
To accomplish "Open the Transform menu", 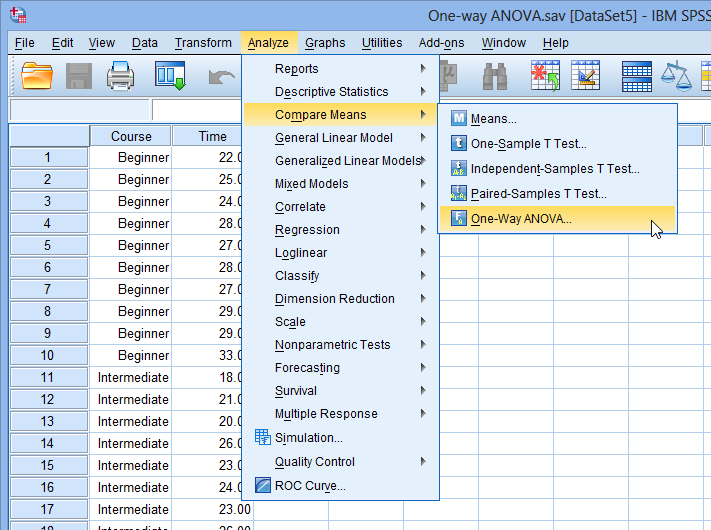I will 203,43.
